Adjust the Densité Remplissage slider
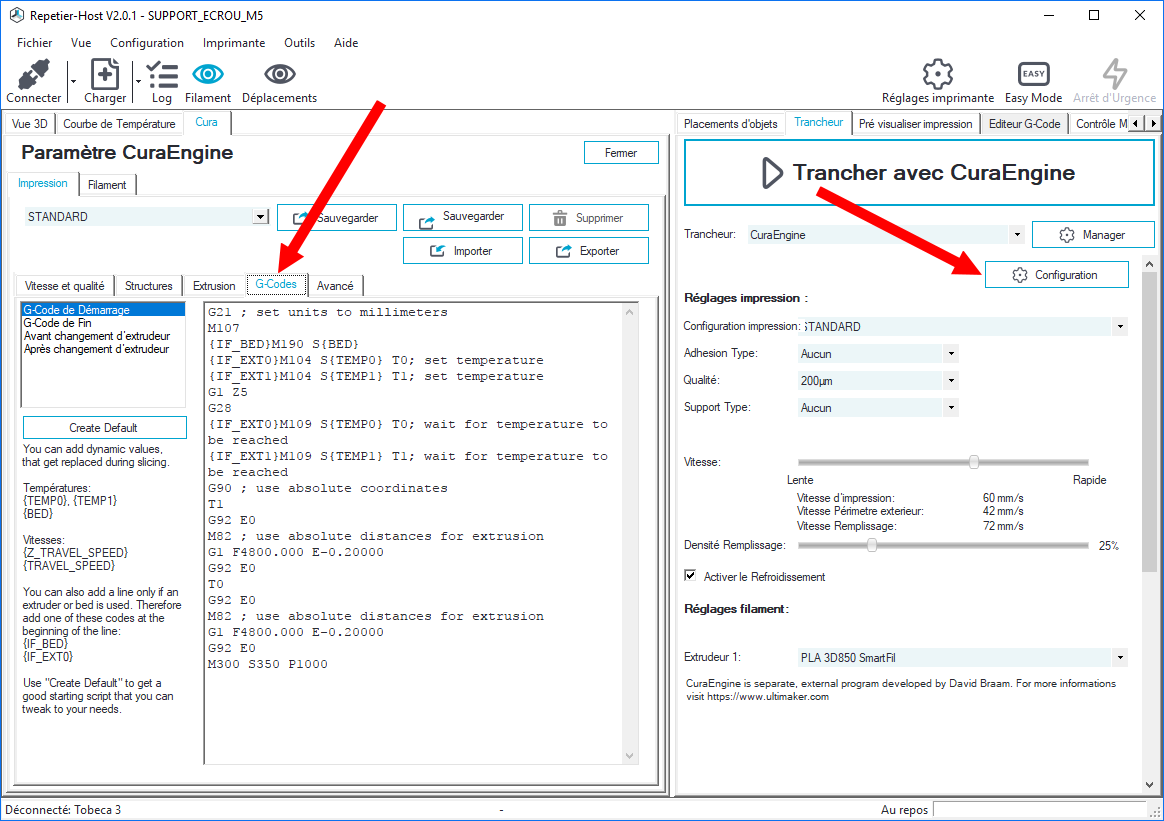 pos(872,546)
